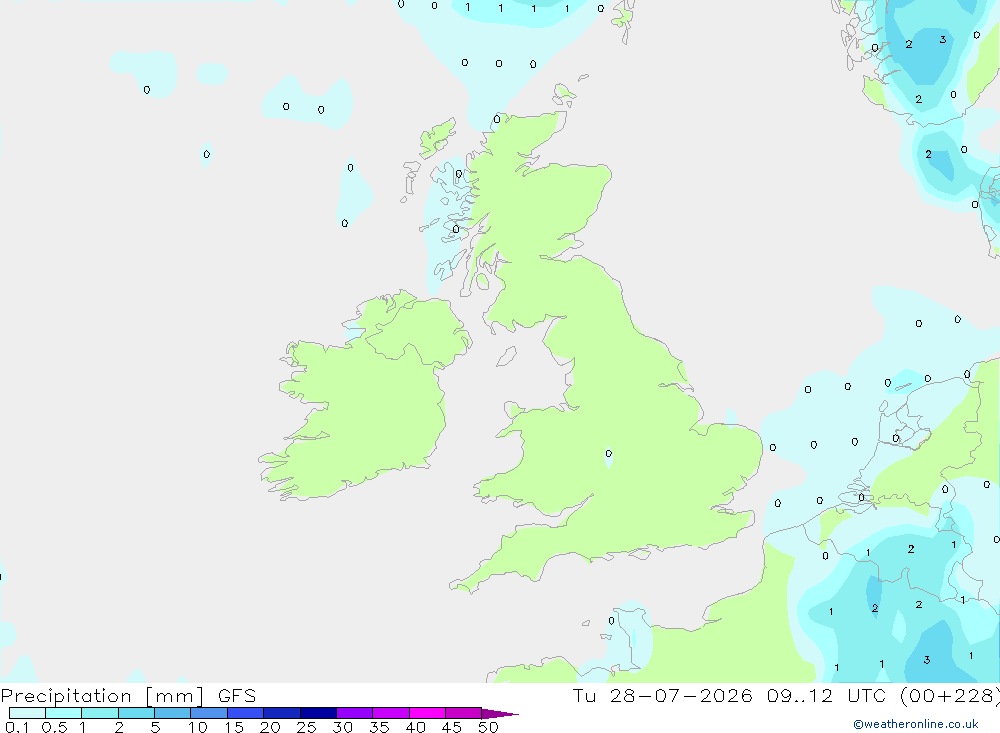Viewport: 1000px width, 733px height.
Task: Click the '50' legend scale label
Action: (489, 727)
